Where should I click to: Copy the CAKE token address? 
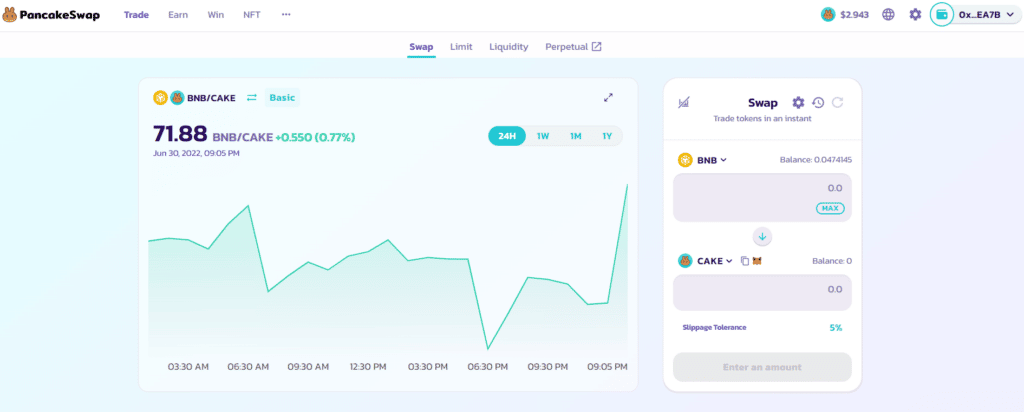pyautogui.click(x=744, y=261)
